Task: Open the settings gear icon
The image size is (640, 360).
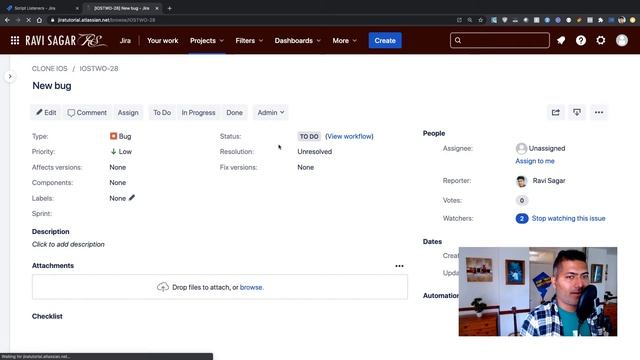Action: pos(601,40)
